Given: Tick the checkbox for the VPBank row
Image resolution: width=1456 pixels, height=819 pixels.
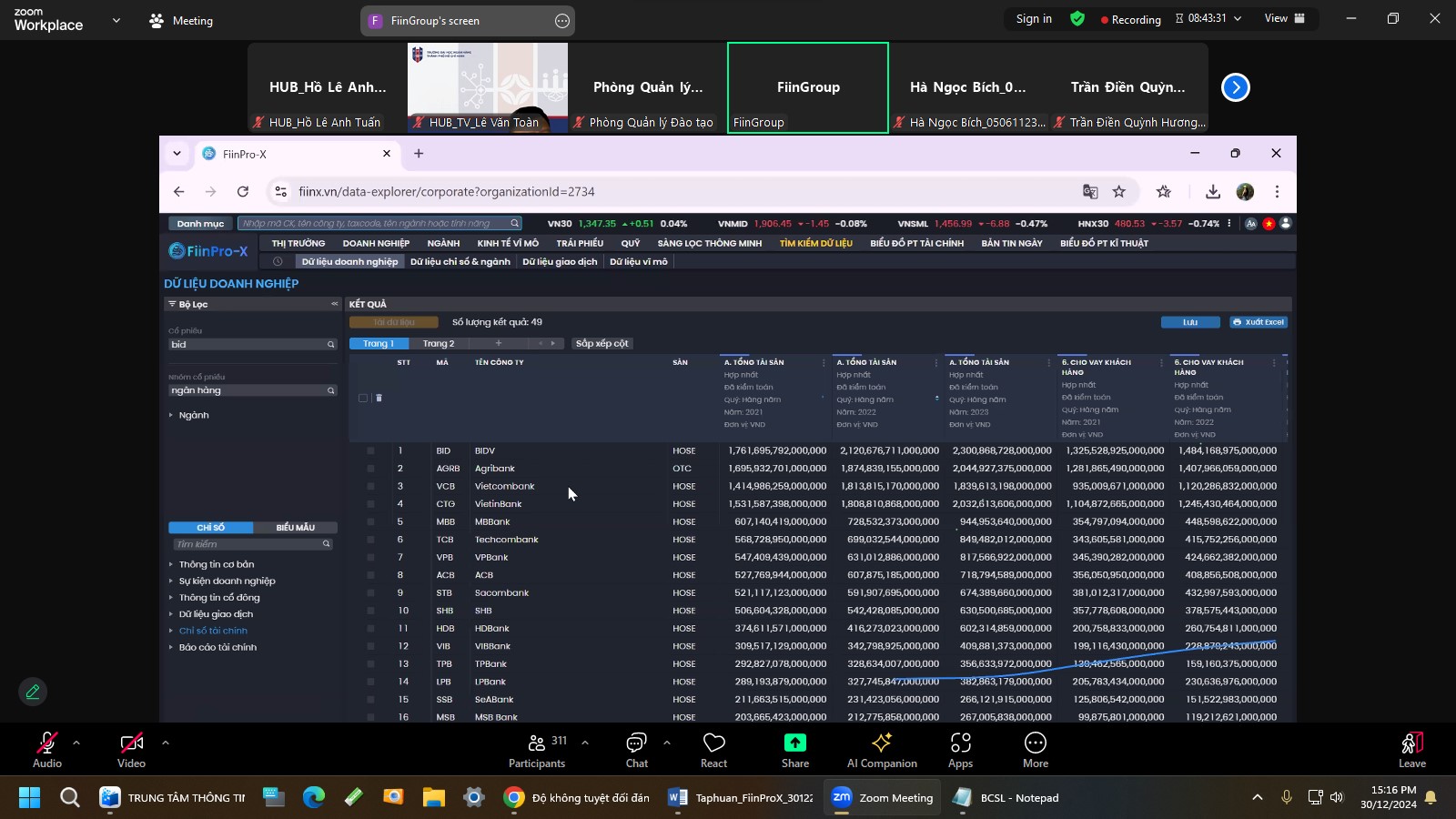Looking at the screenshot, I should coord(370,557).
